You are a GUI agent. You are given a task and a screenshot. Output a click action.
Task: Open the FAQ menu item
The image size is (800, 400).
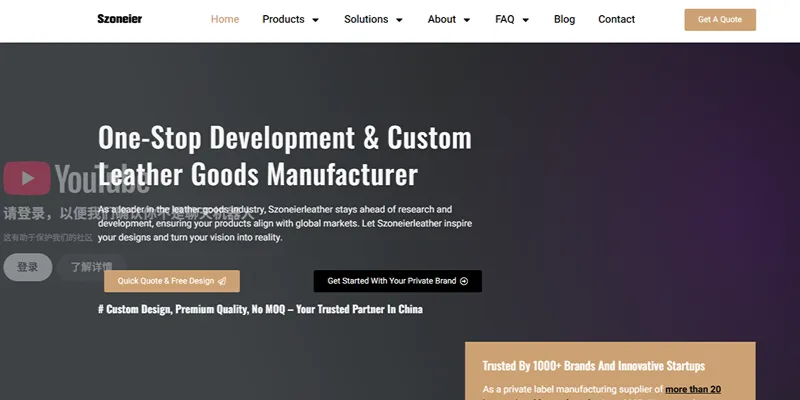coord(505,19)
